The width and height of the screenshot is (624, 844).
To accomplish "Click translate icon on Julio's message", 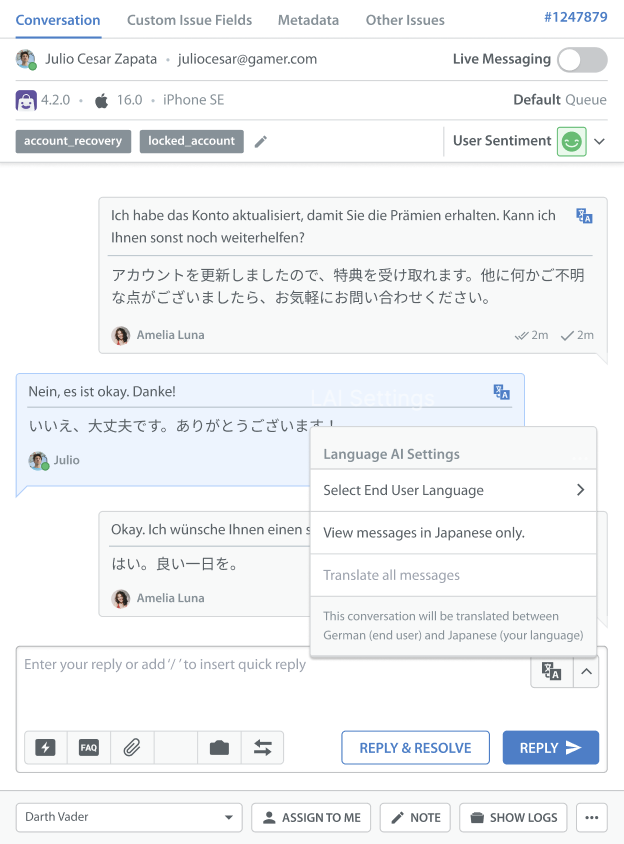I will pos(502,392).
